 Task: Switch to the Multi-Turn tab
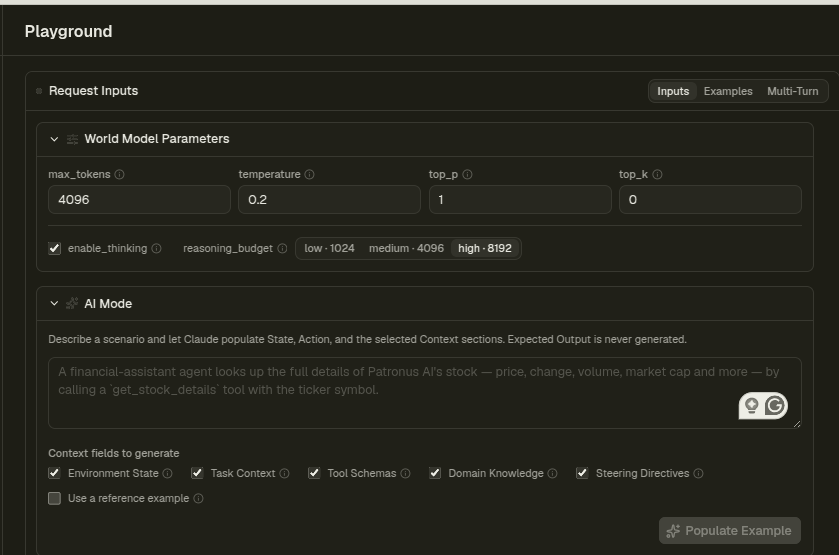pos(792,91)
